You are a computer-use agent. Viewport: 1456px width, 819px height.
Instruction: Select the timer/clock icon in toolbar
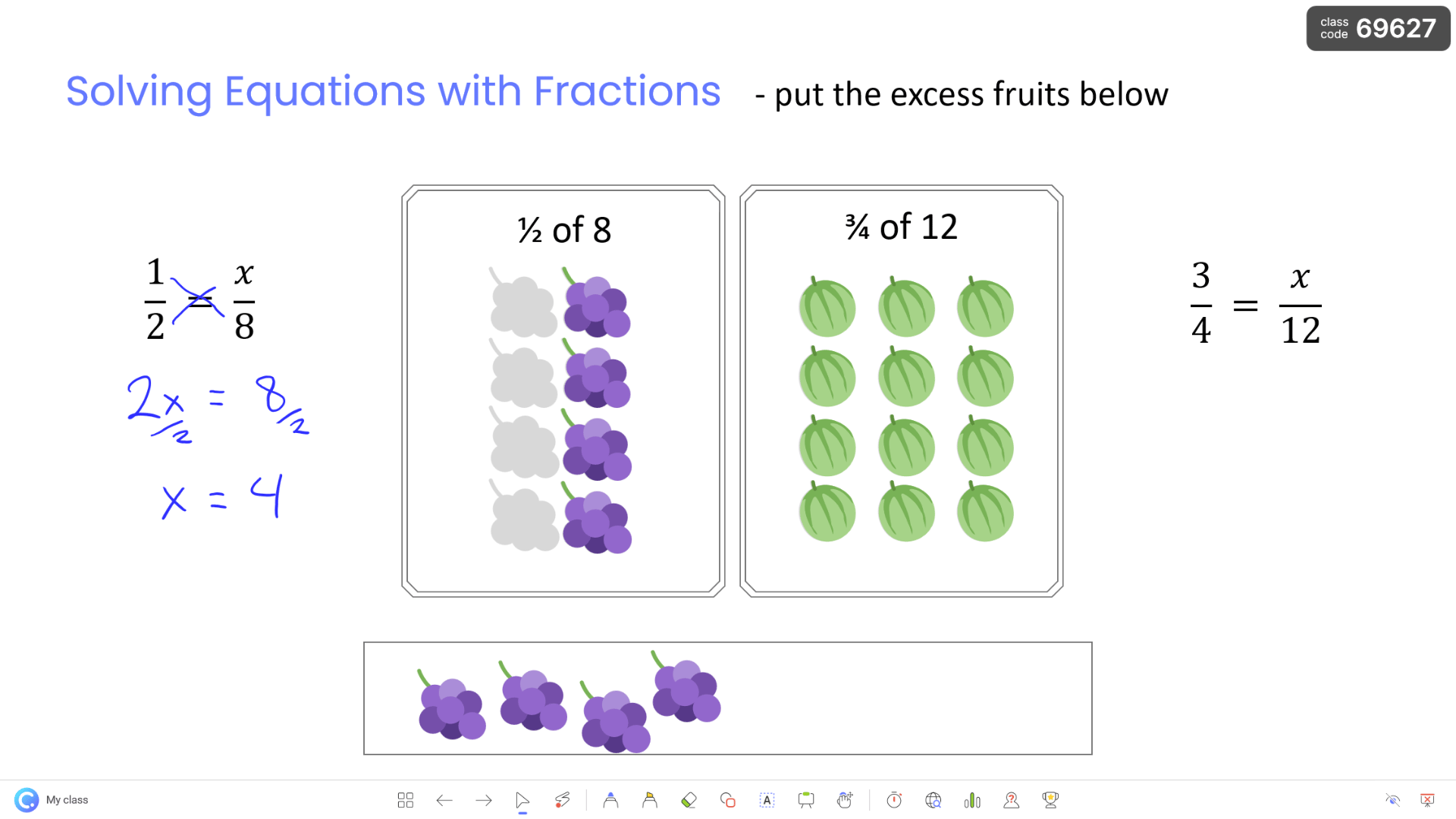[894, 799]
